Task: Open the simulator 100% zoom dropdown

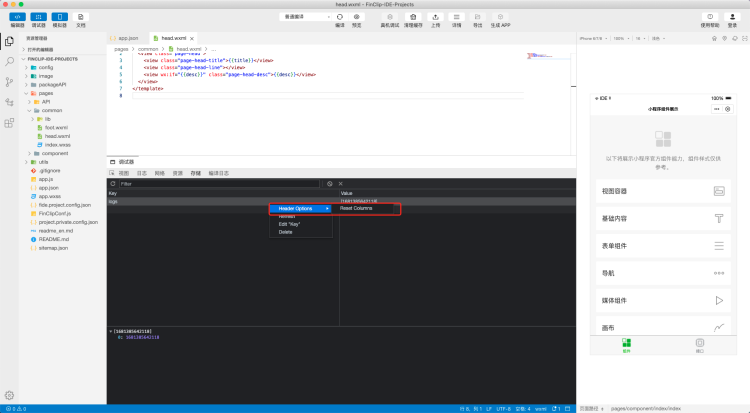Action: (621, 38)
